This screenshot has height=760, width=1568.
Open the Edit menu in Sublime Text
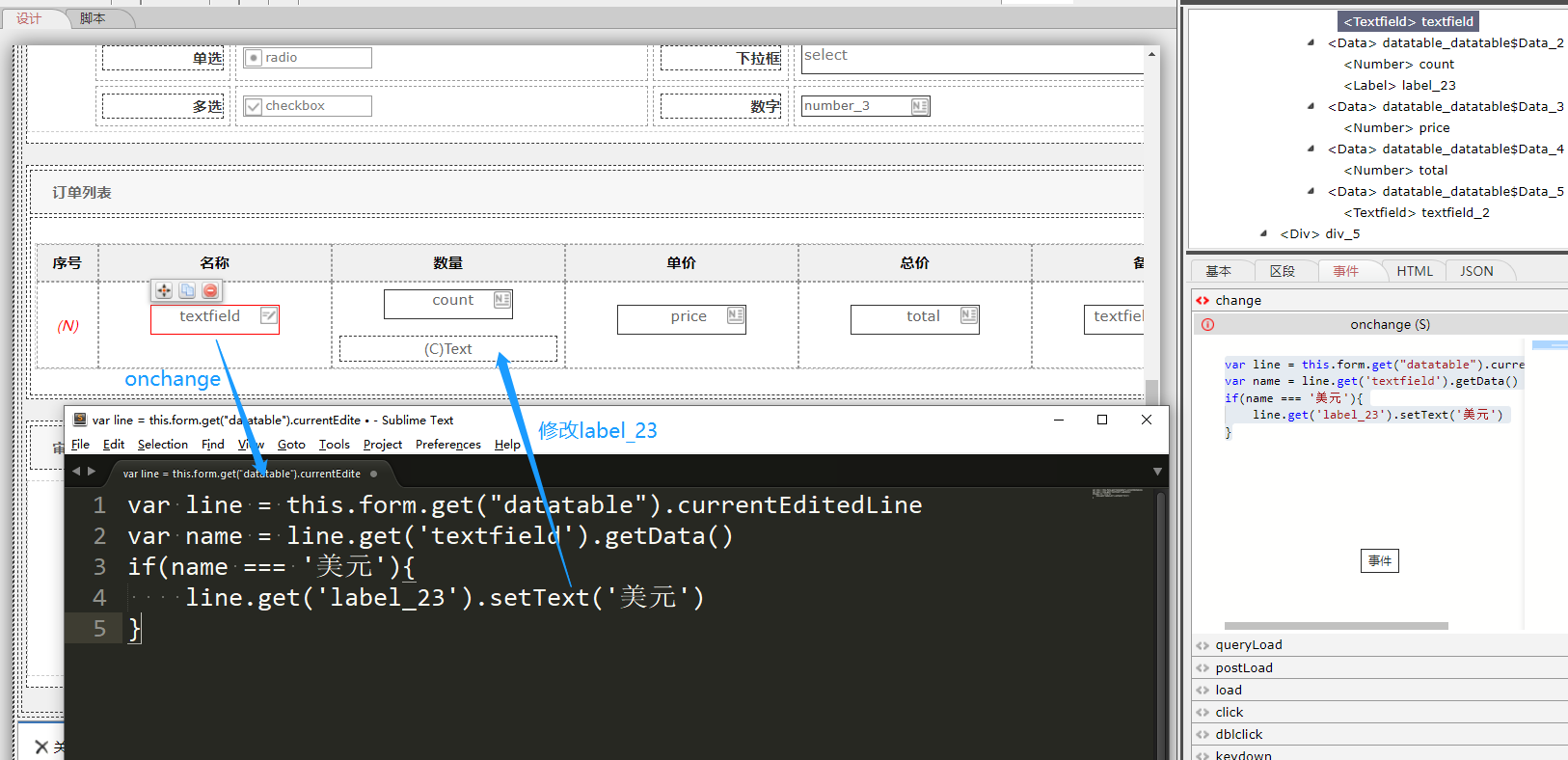tap(114, 445)
